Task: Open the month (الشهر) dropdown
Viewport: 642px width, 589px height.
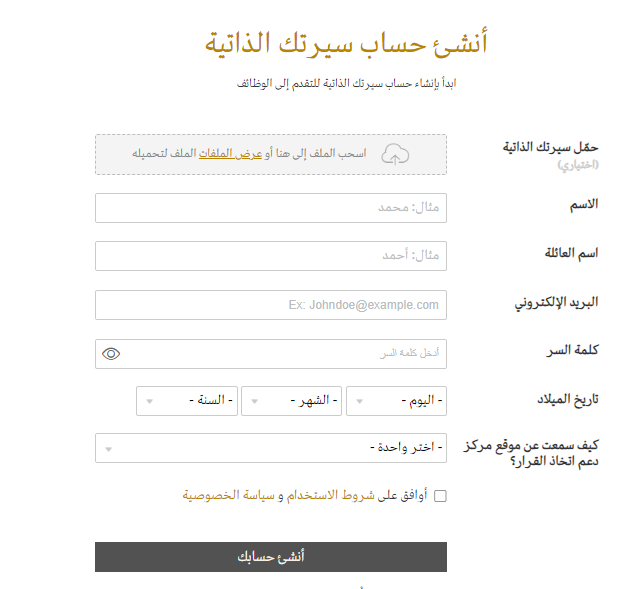Action: [292, 401]
